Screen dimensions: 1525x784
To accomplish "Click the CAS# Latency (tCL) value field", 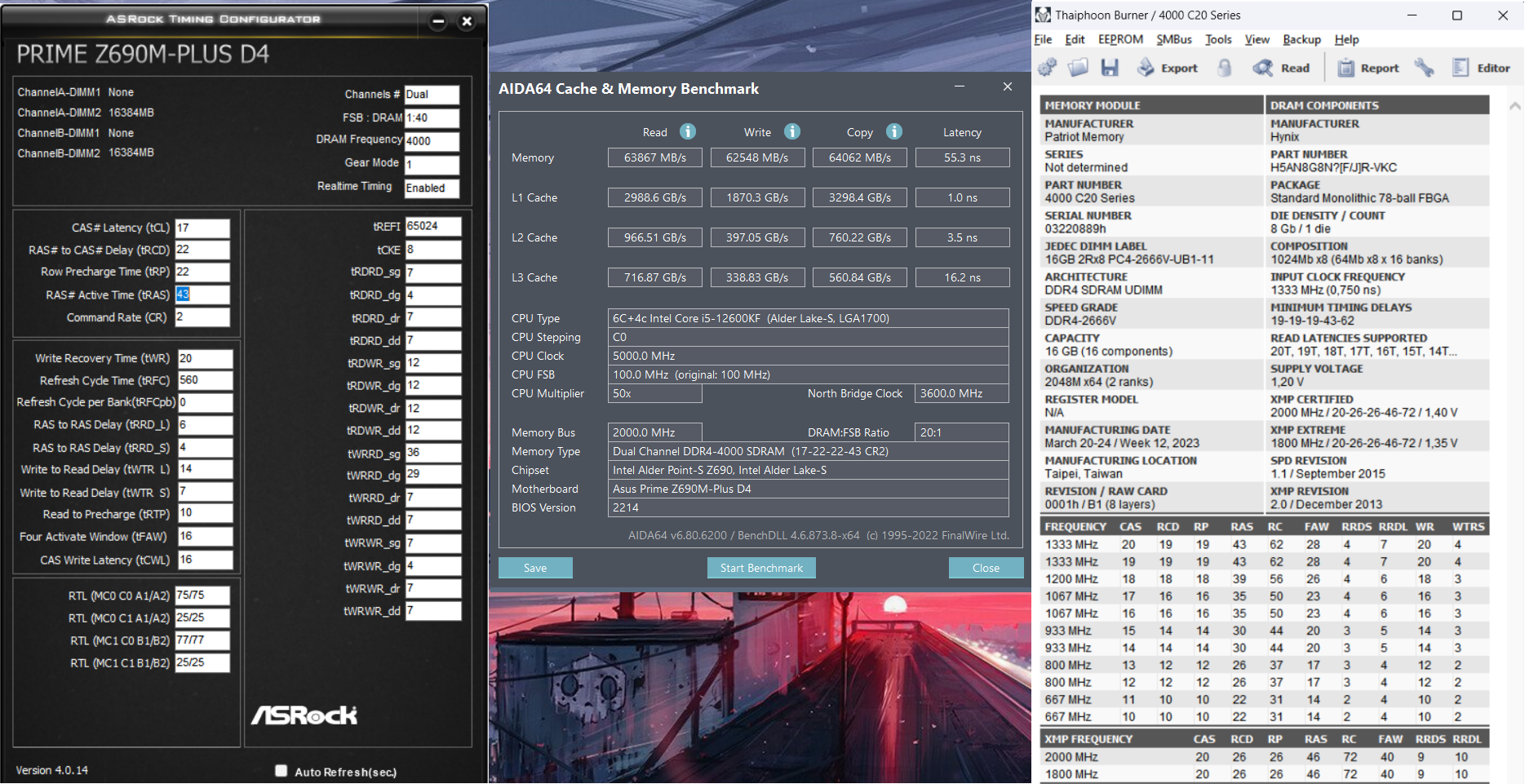I will click(x=202, y=228).
